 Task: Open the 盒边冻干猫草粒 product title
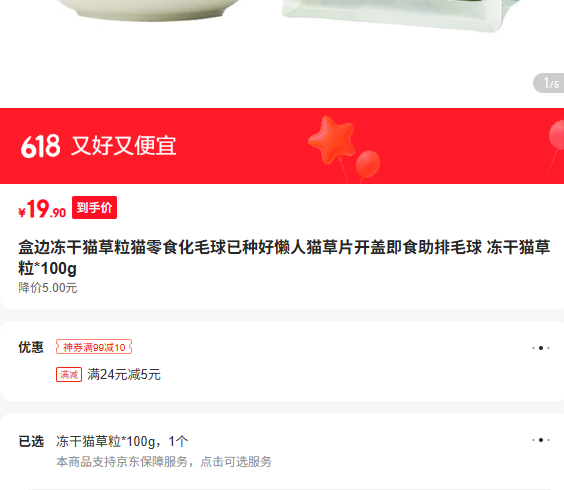point(284,258)
